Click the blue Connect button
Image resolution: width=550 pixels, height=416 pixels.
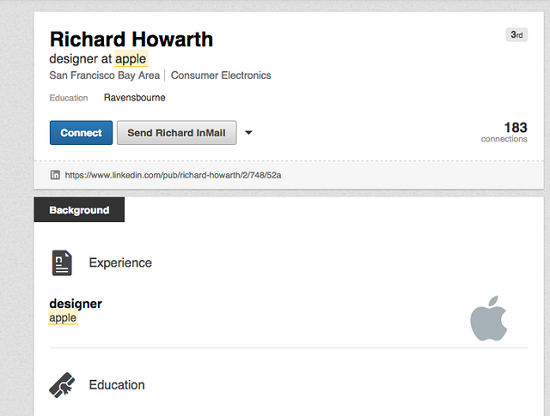81,133
